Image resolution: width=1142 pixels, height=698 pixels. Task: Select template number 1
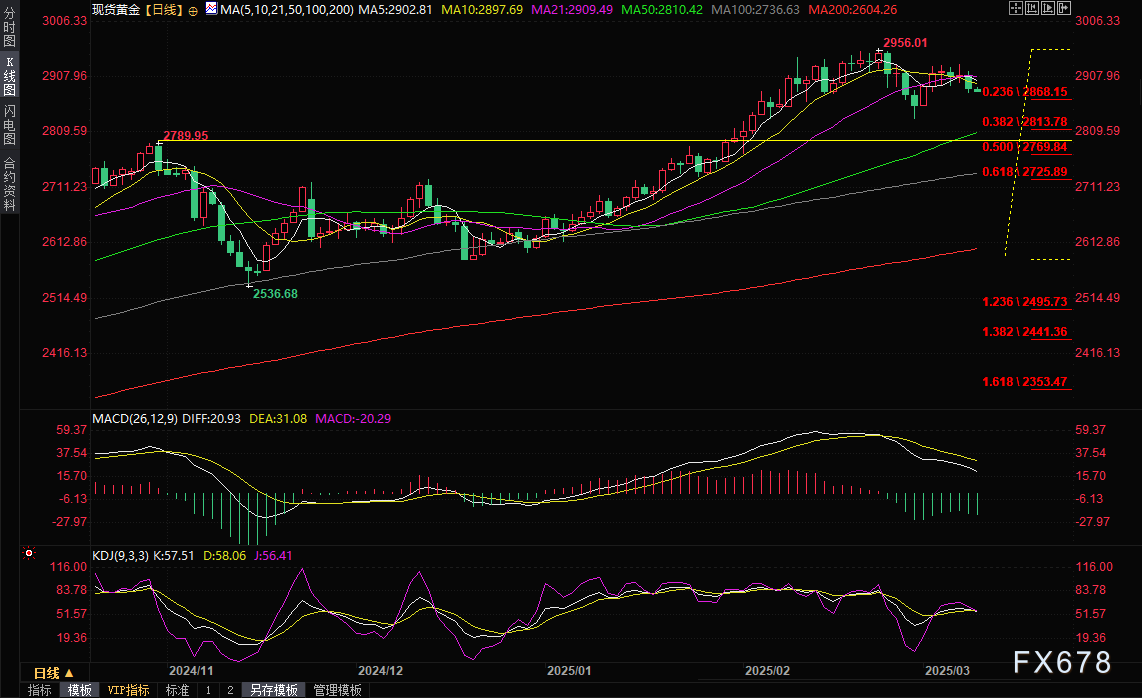tap(208, 690)
